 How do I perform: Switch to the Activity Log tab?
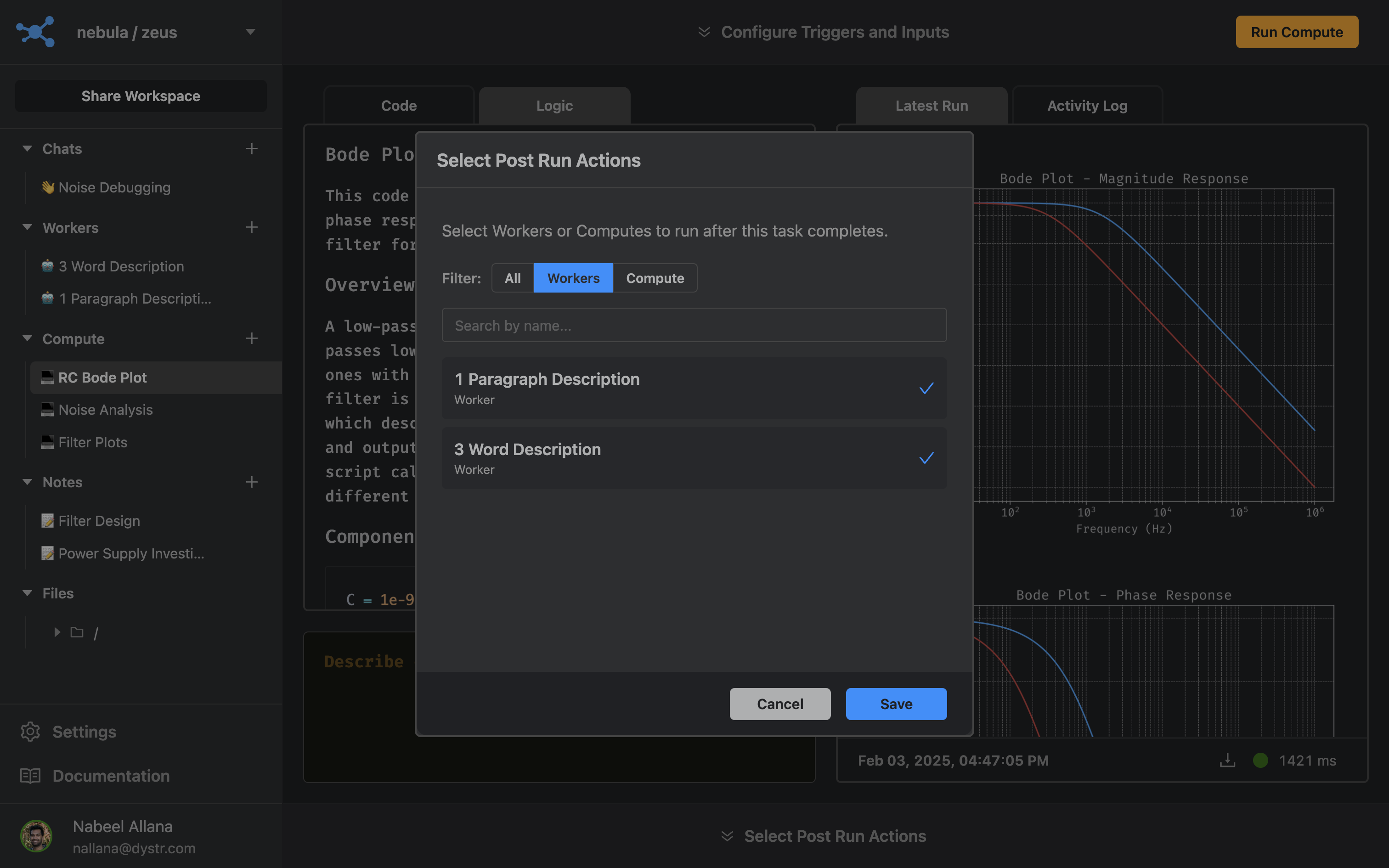[x=1086, y=106]
